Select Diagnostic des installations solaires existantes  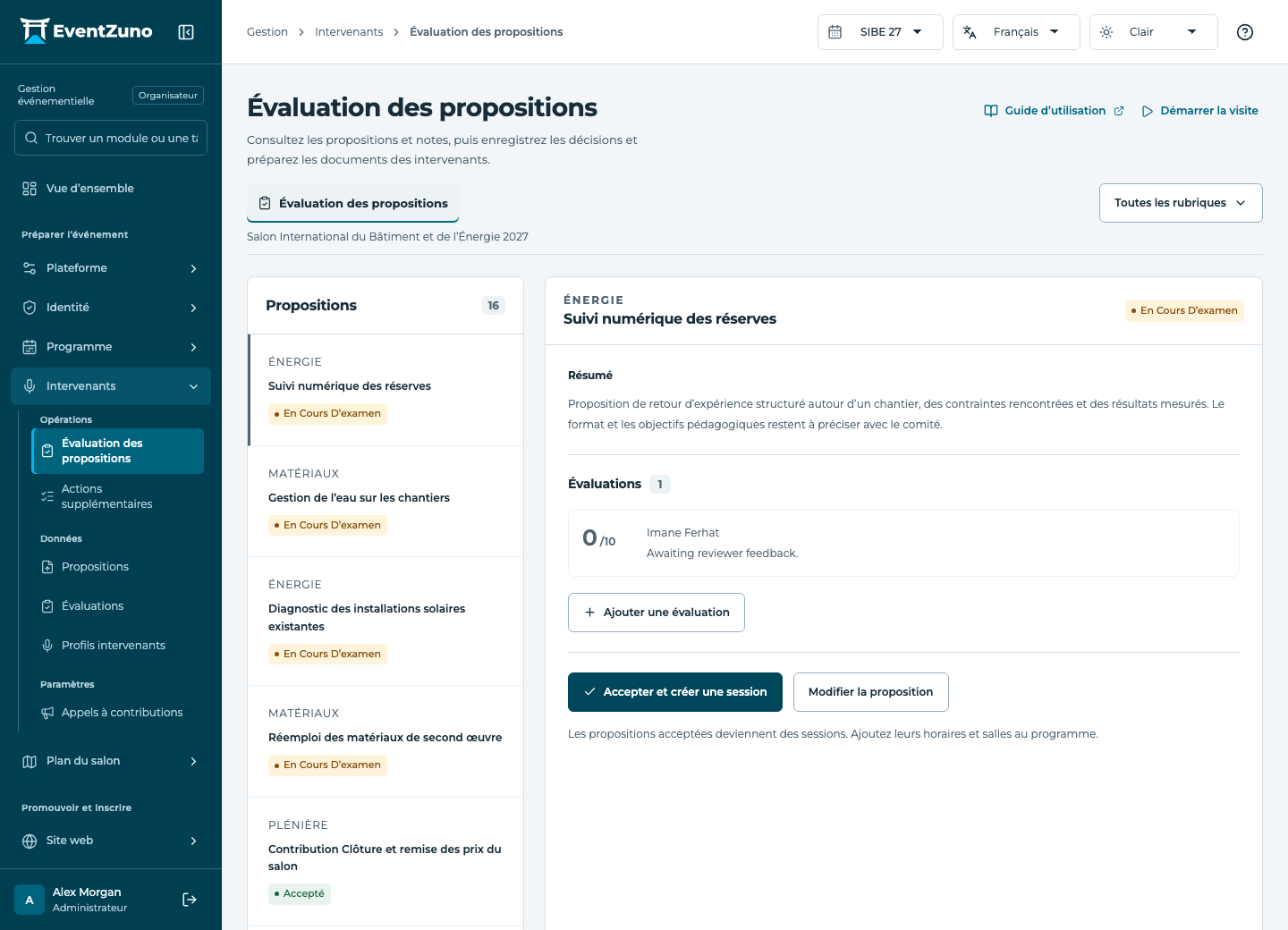click(386, 621)
